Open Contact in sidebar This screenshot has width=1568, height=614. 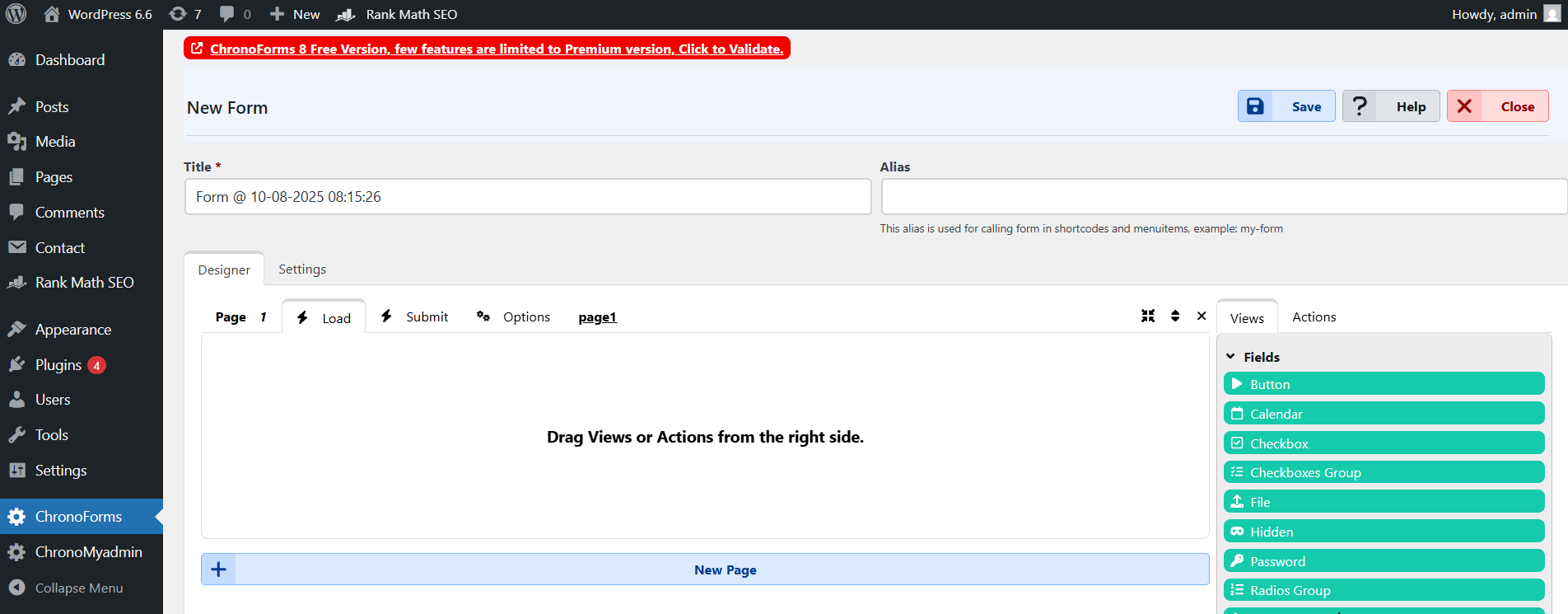[81, 248]
